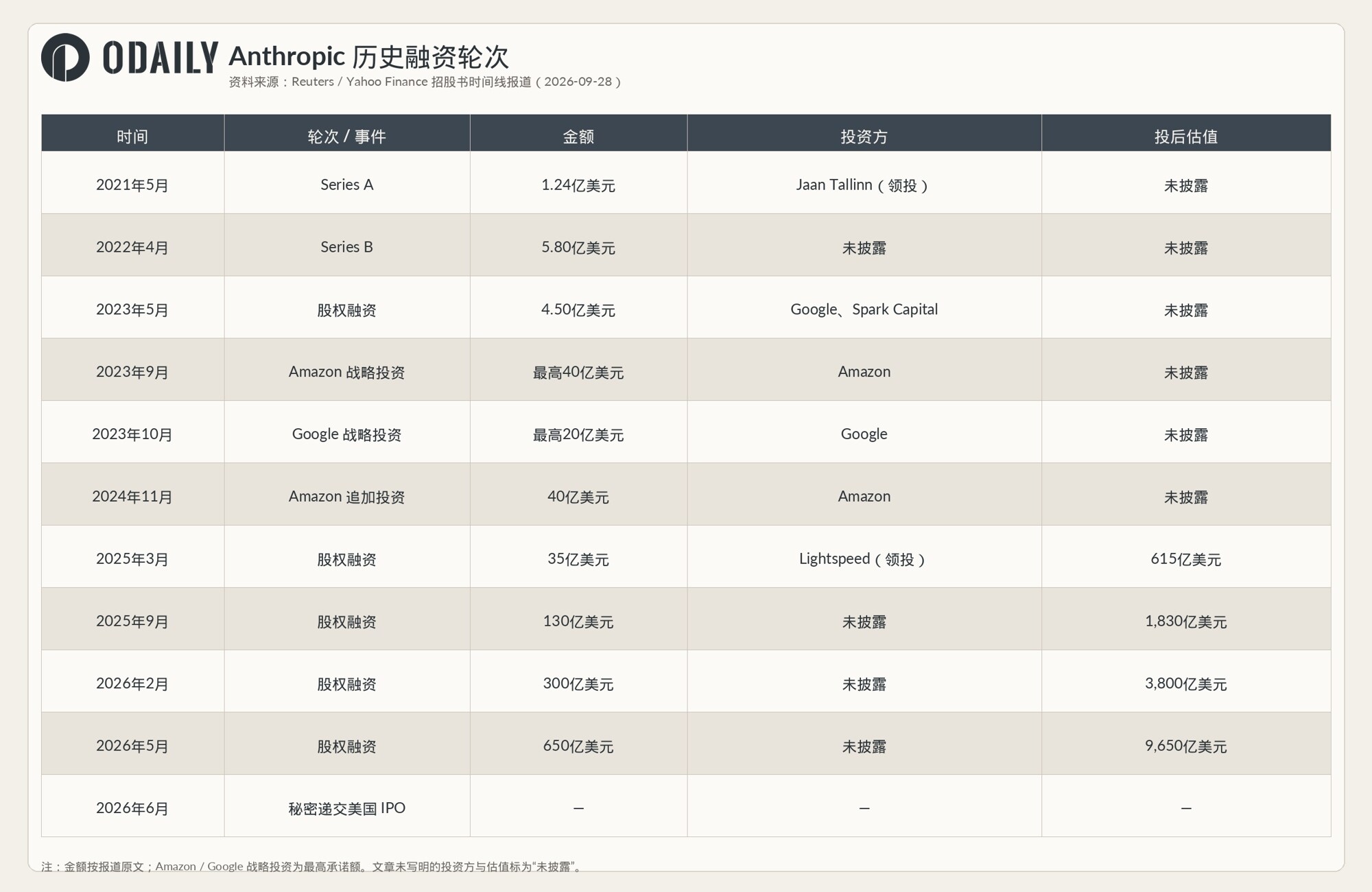Click the "300亿美元" amount cell

pos(578,681)
